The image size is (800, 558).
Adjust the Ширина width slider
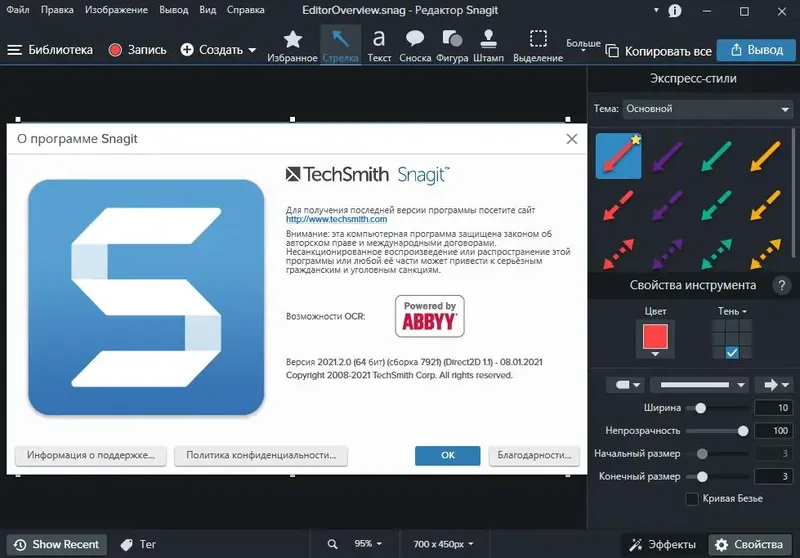[701, 408]
